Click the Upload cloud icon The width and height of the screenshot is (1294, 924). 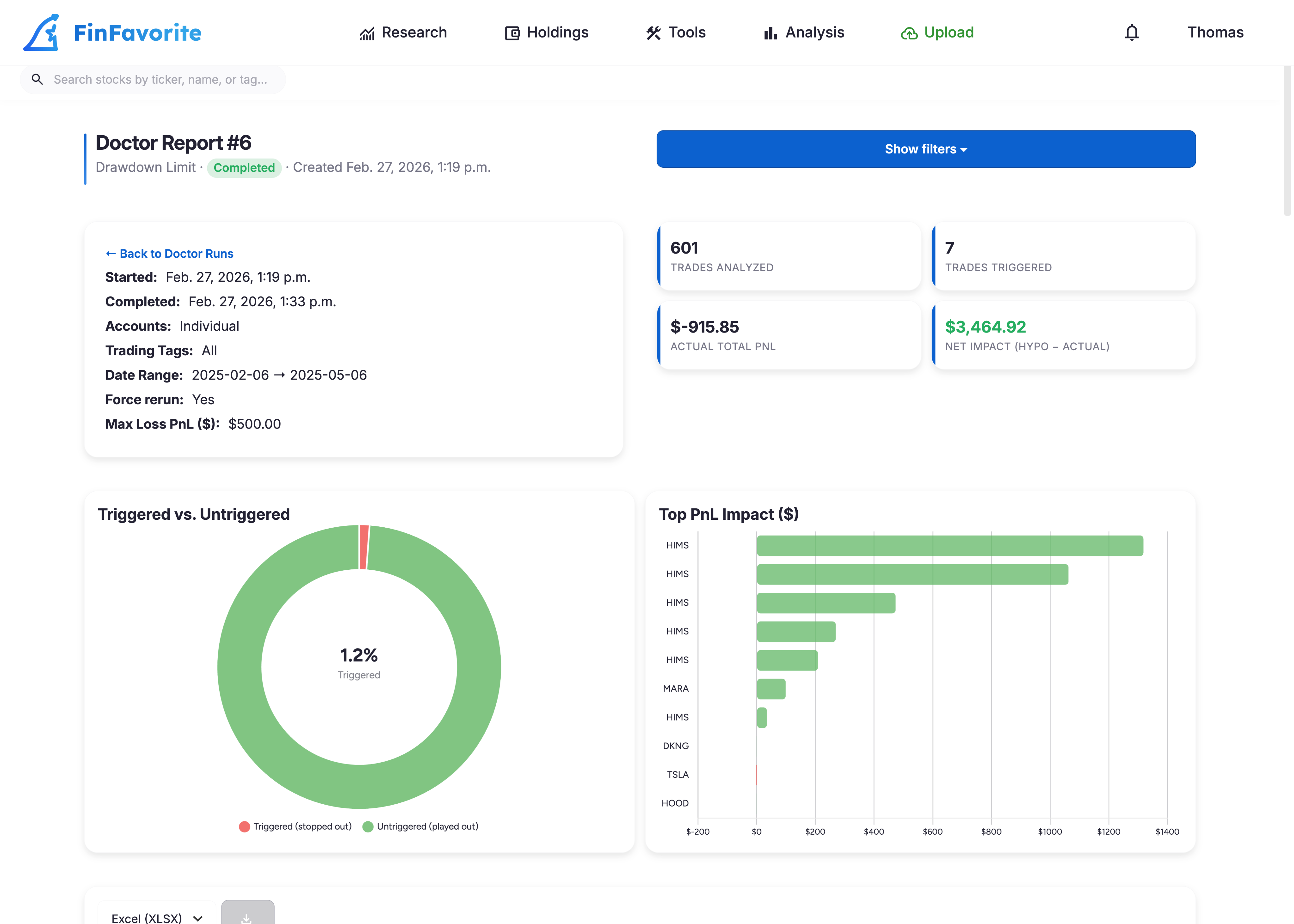pos(909,33)
